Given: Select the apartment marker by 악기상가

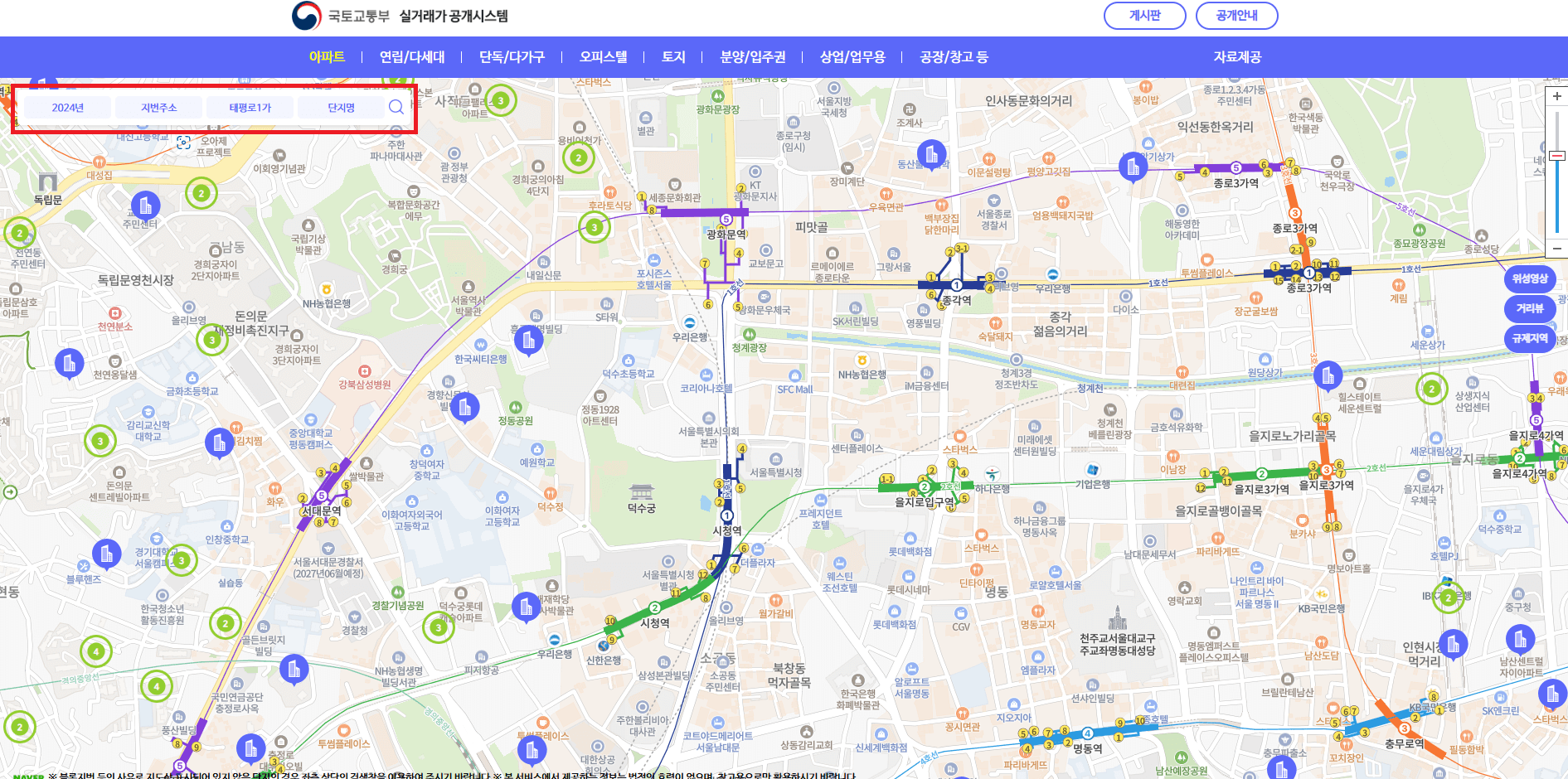Looking at the screenshot, I should (1133, 167).
